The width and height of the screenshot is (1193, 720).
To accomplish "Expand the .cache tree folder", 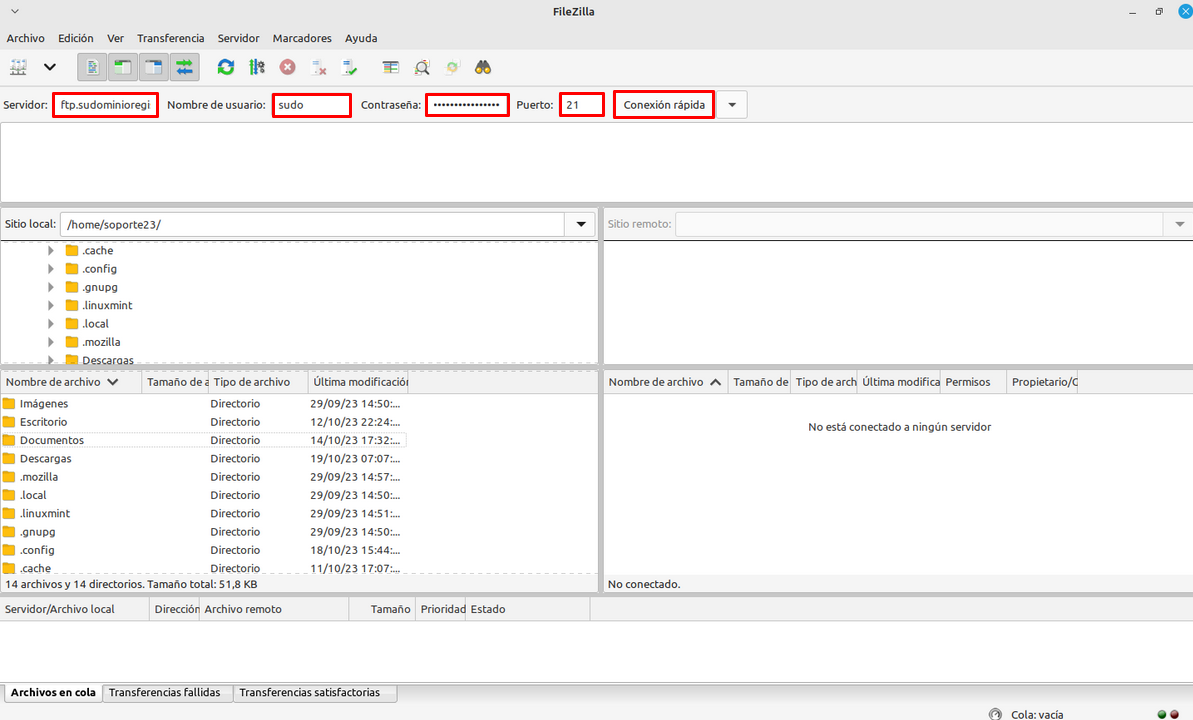I will point(51,250).
